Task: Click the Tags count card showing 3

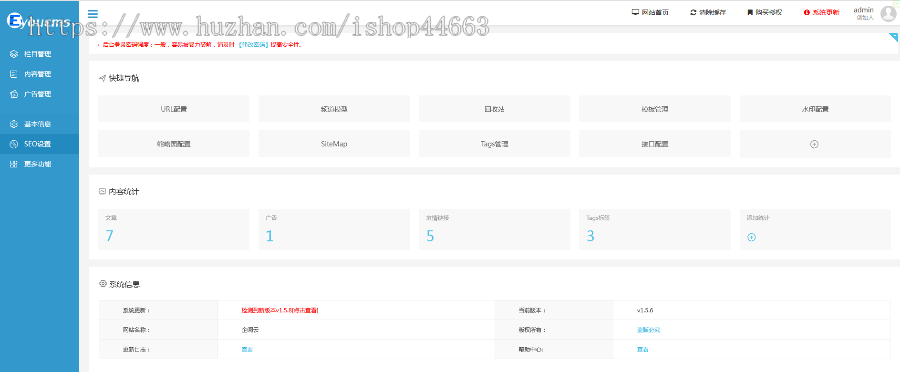Action: pos(655,229)
